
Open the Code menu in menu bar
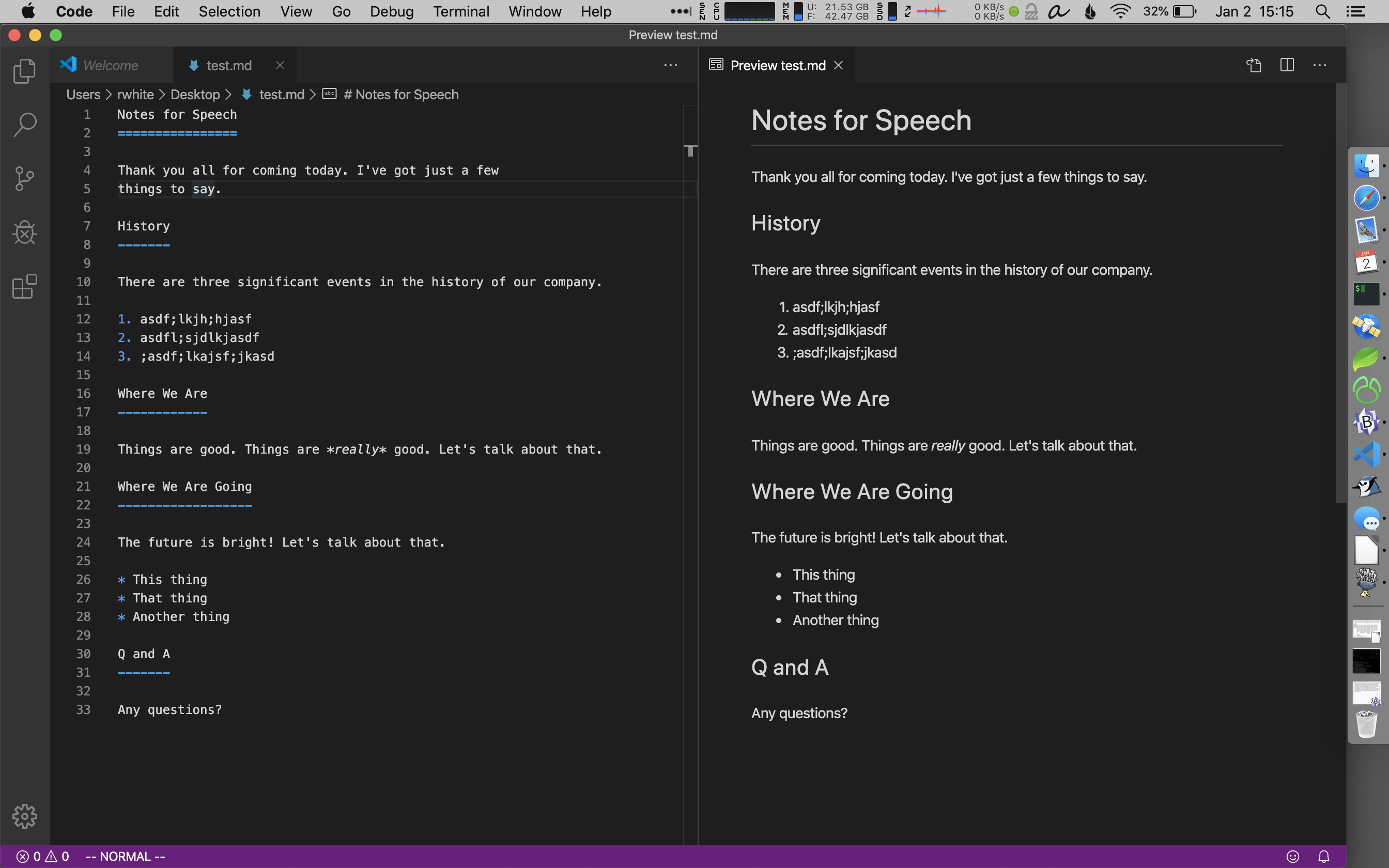73,11
